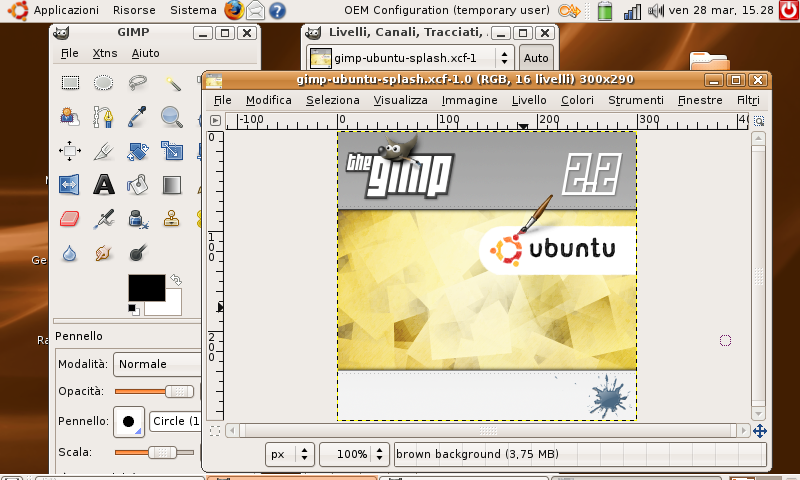
Task: Open the Xtns menu in GIMP toolbox
Action: (105, 53)
